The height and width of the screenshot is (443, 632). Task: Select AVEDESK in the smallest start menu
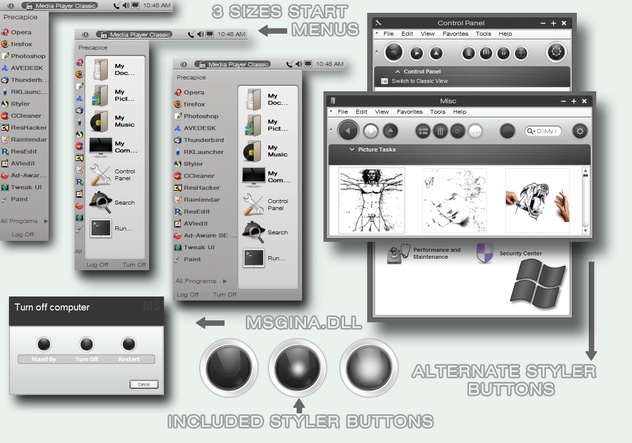[x=22, y=68]
